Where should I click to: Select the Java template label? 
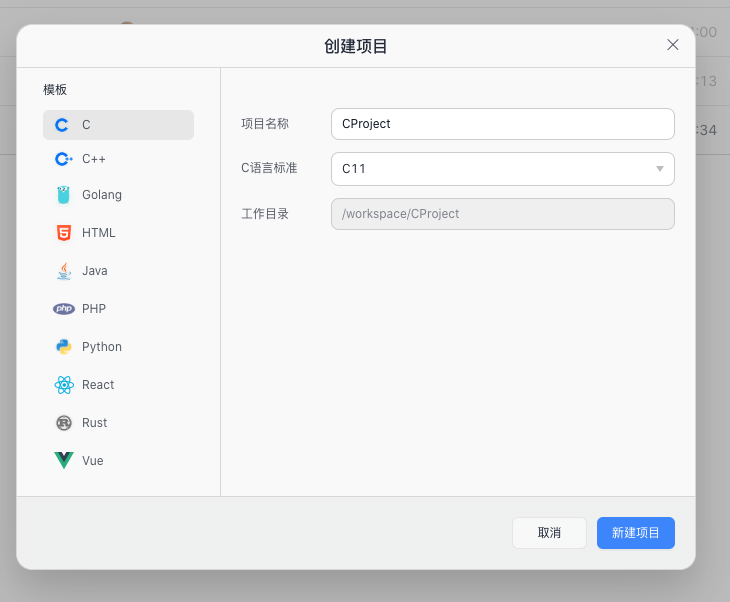pos(95,271)
